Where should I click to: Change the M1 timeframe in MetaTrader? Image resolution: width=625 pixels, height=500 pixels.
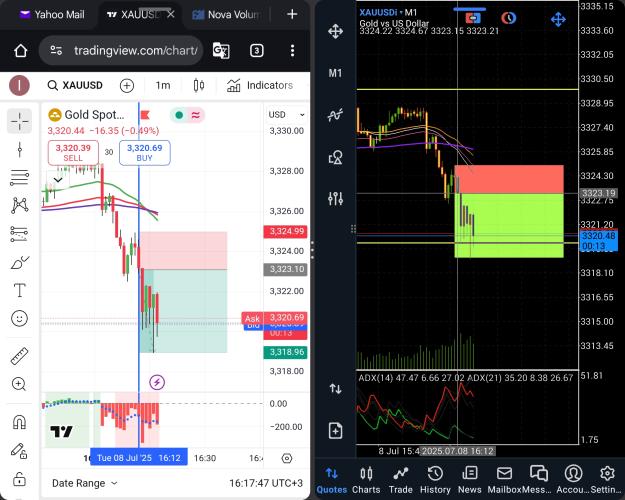pos(335,73)
